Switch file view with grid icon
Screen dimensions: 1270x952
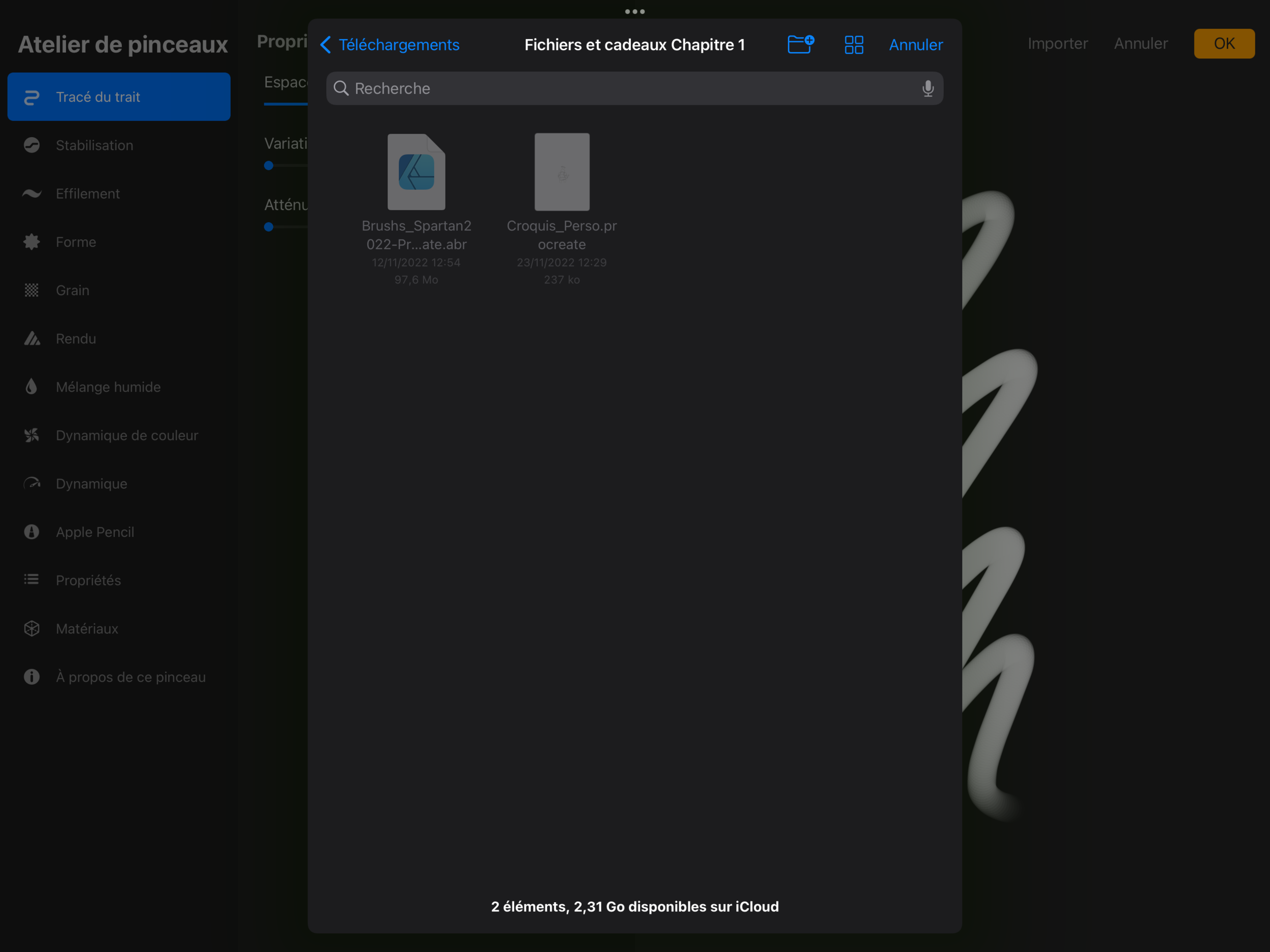[854, 44]
